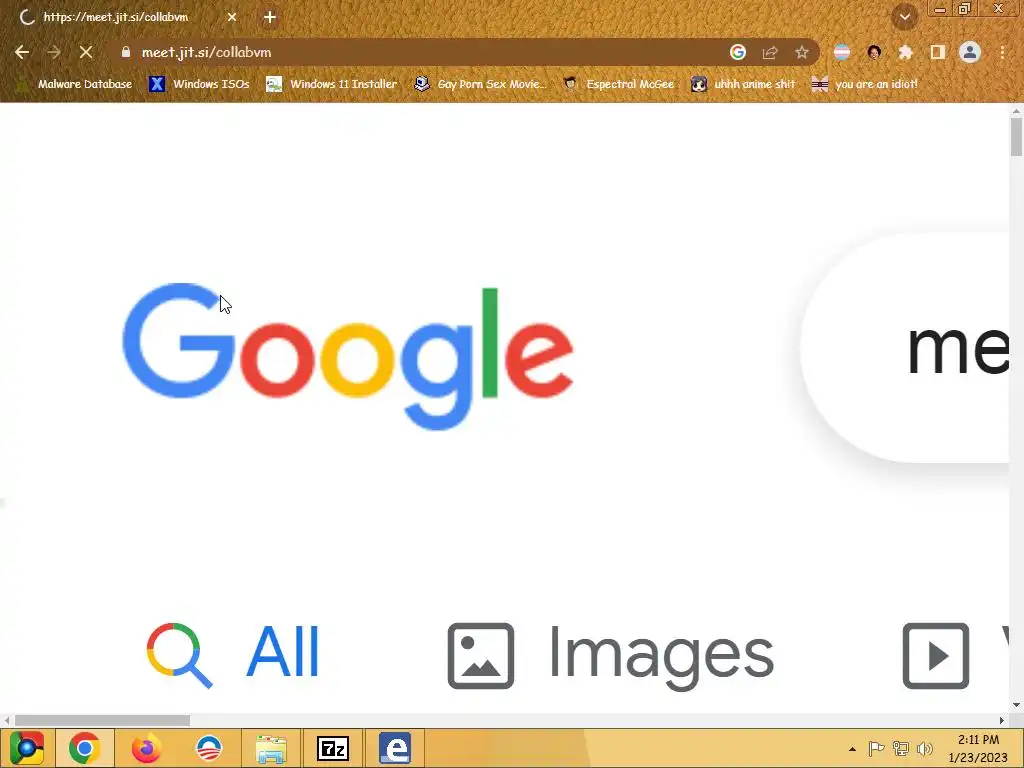This screenshot has height=768, width=1024.
Task: Open the Start menu button
Action: click(26, 748)
